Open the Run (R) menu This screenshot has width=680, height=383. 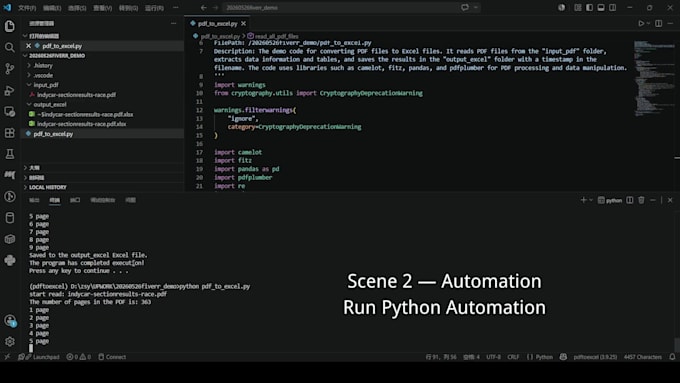click(154, 8)
